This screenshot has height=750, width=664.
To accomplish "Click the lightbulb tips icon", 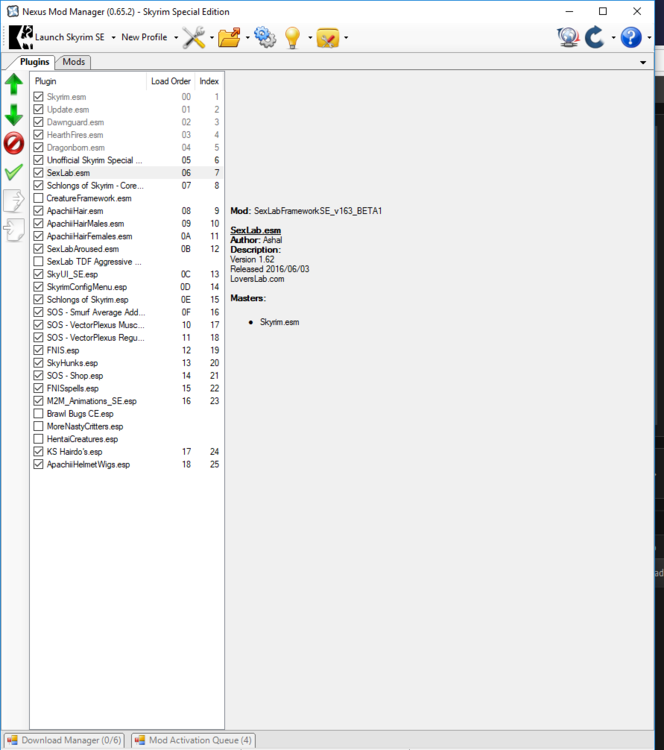I will (x=292, y=37).
